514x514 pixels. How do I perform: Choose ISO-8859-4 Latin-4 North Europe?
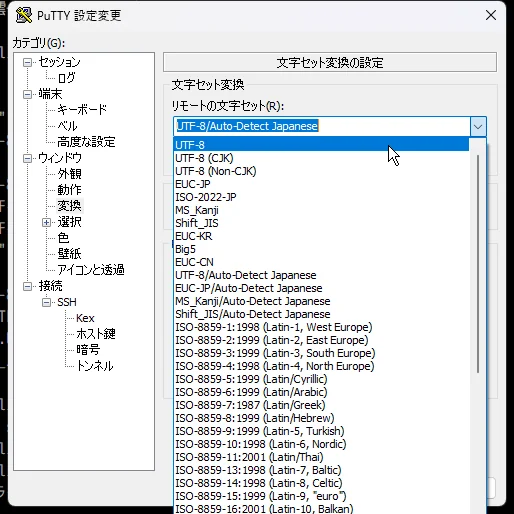pyautogui.click(x=321, y=366)
